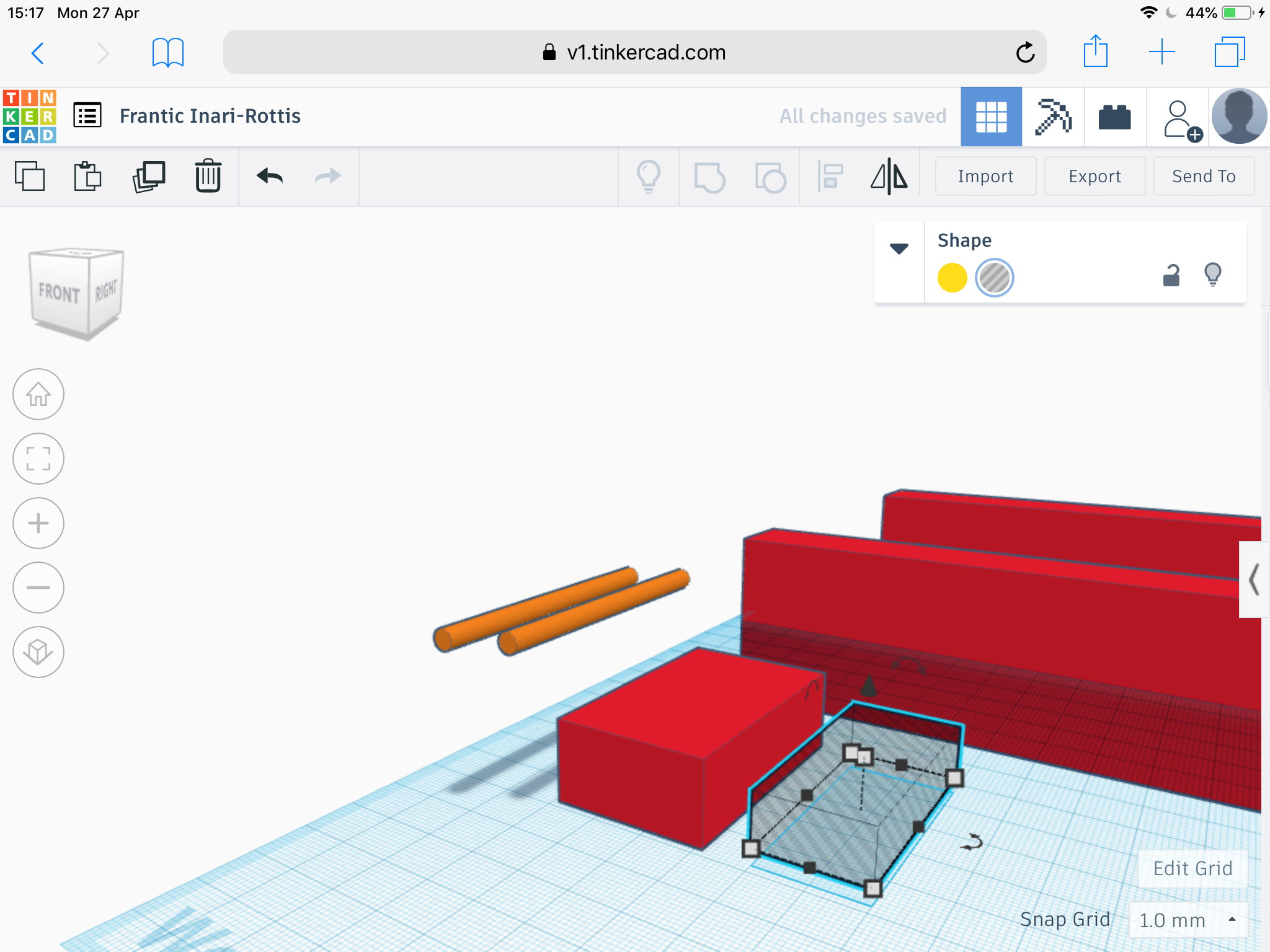Click the Paste clipboard icon
The height and width of the screenshot is (952, 1270).
[87, 176]
